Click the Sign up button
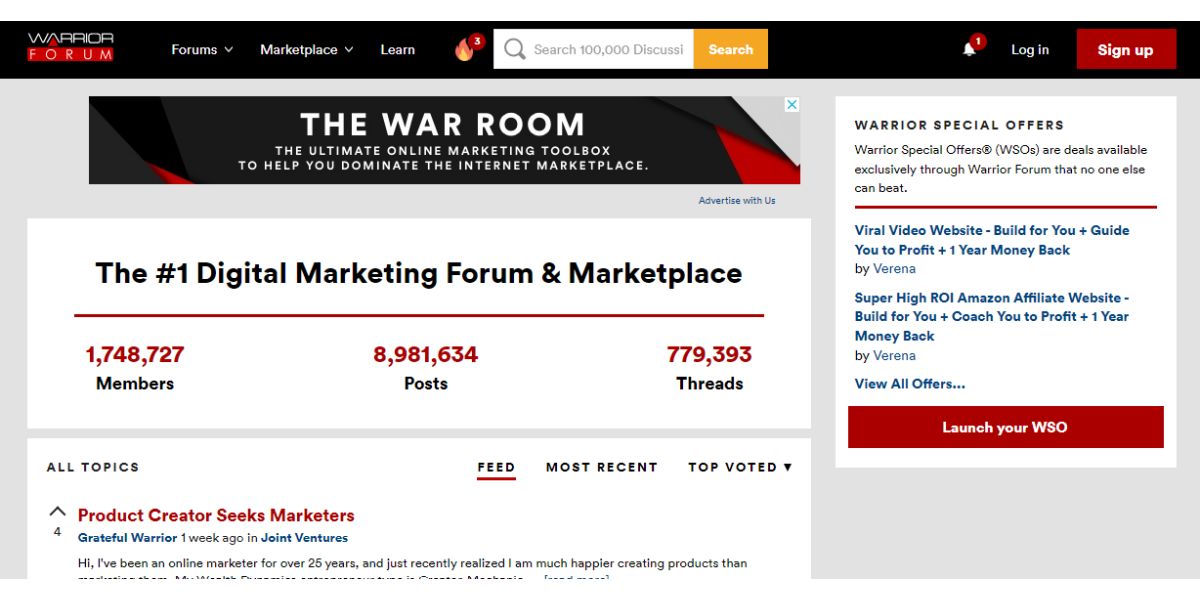 pyautogui.click(x=1125, y=49)
